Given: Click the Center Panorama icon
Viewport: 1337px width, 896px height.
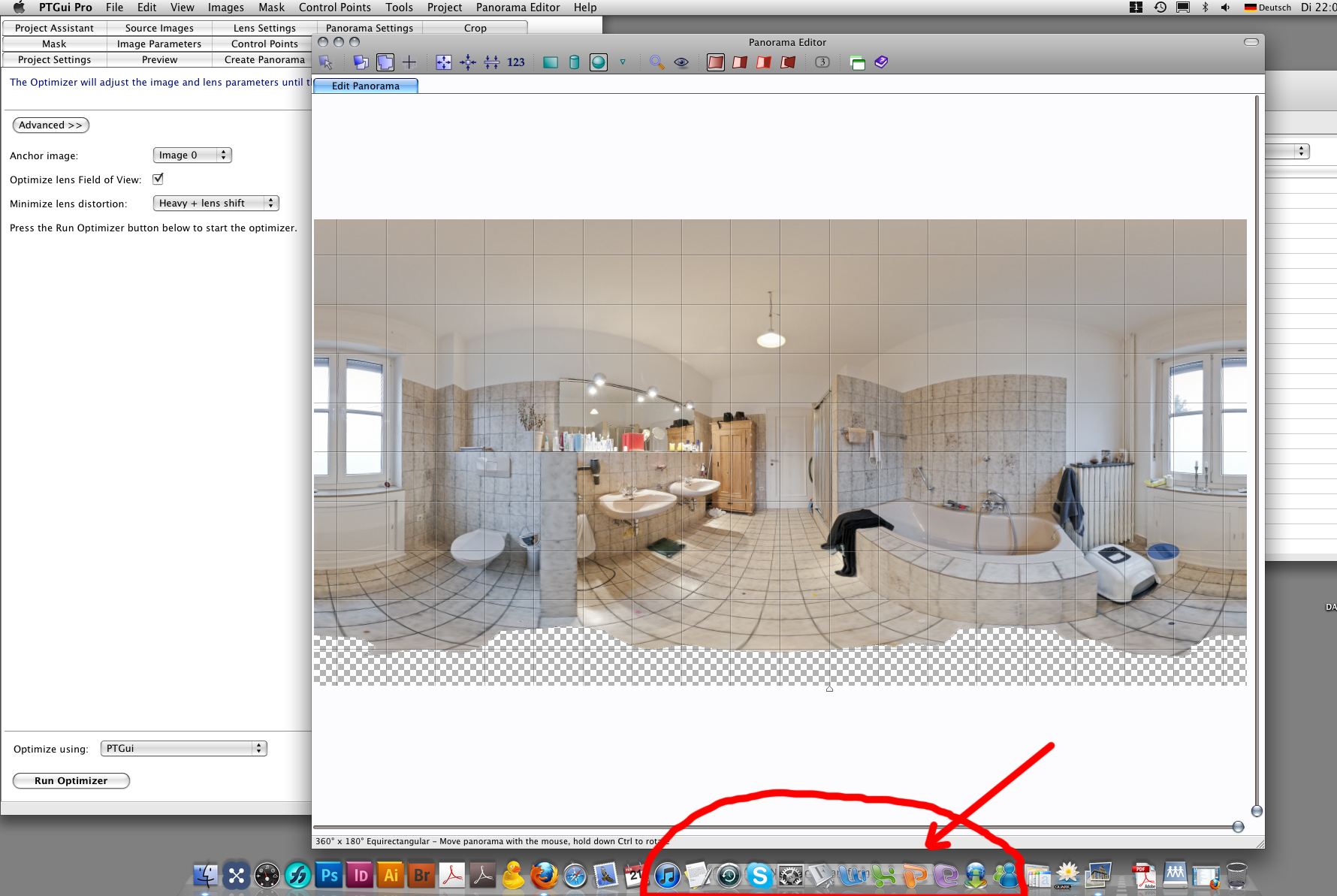Looking at the screenshot, I should coord(468,62).
